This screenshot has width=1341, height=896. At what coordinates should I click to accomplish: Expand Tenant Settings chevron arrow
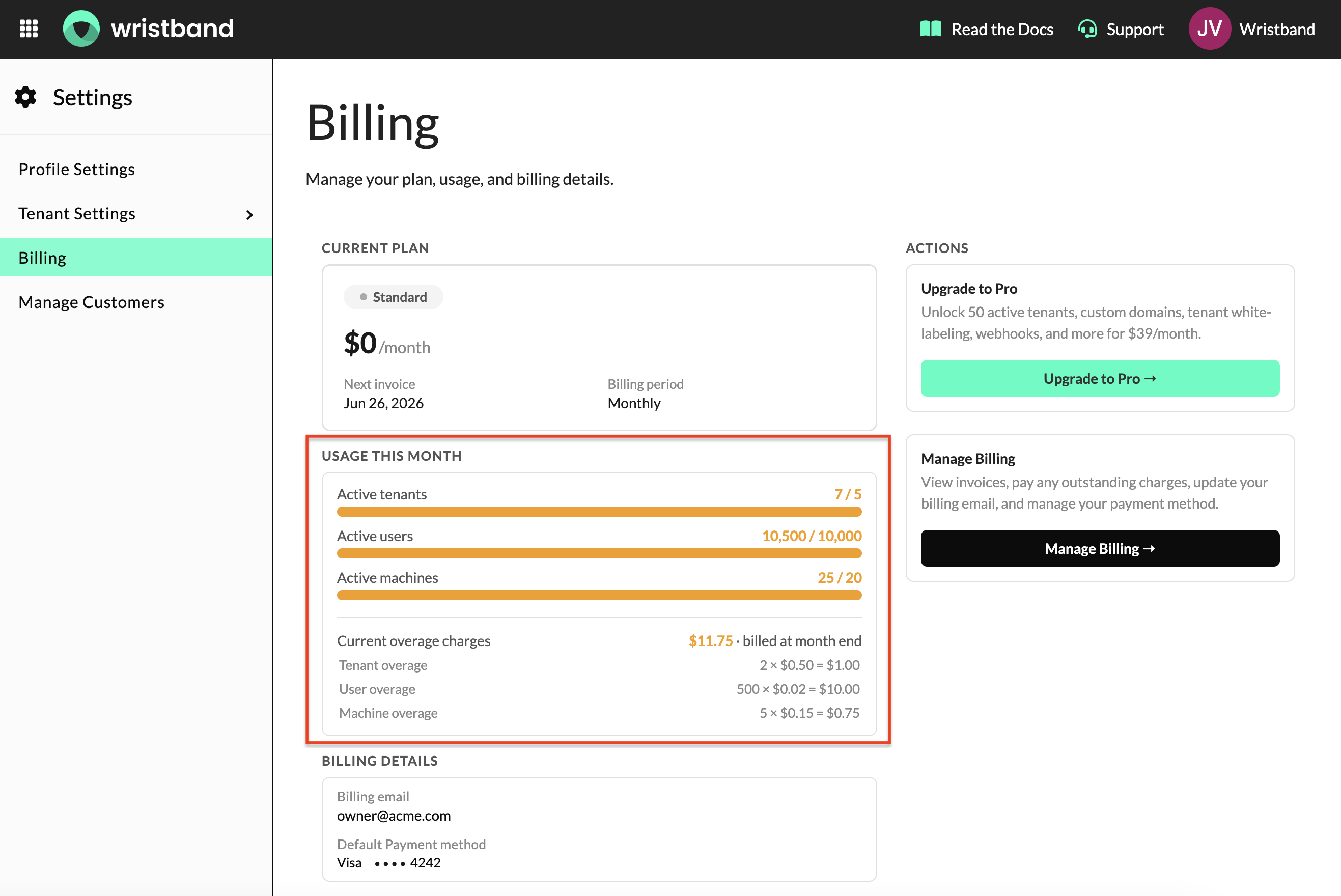pyautogui.click(x=249, y=215)
